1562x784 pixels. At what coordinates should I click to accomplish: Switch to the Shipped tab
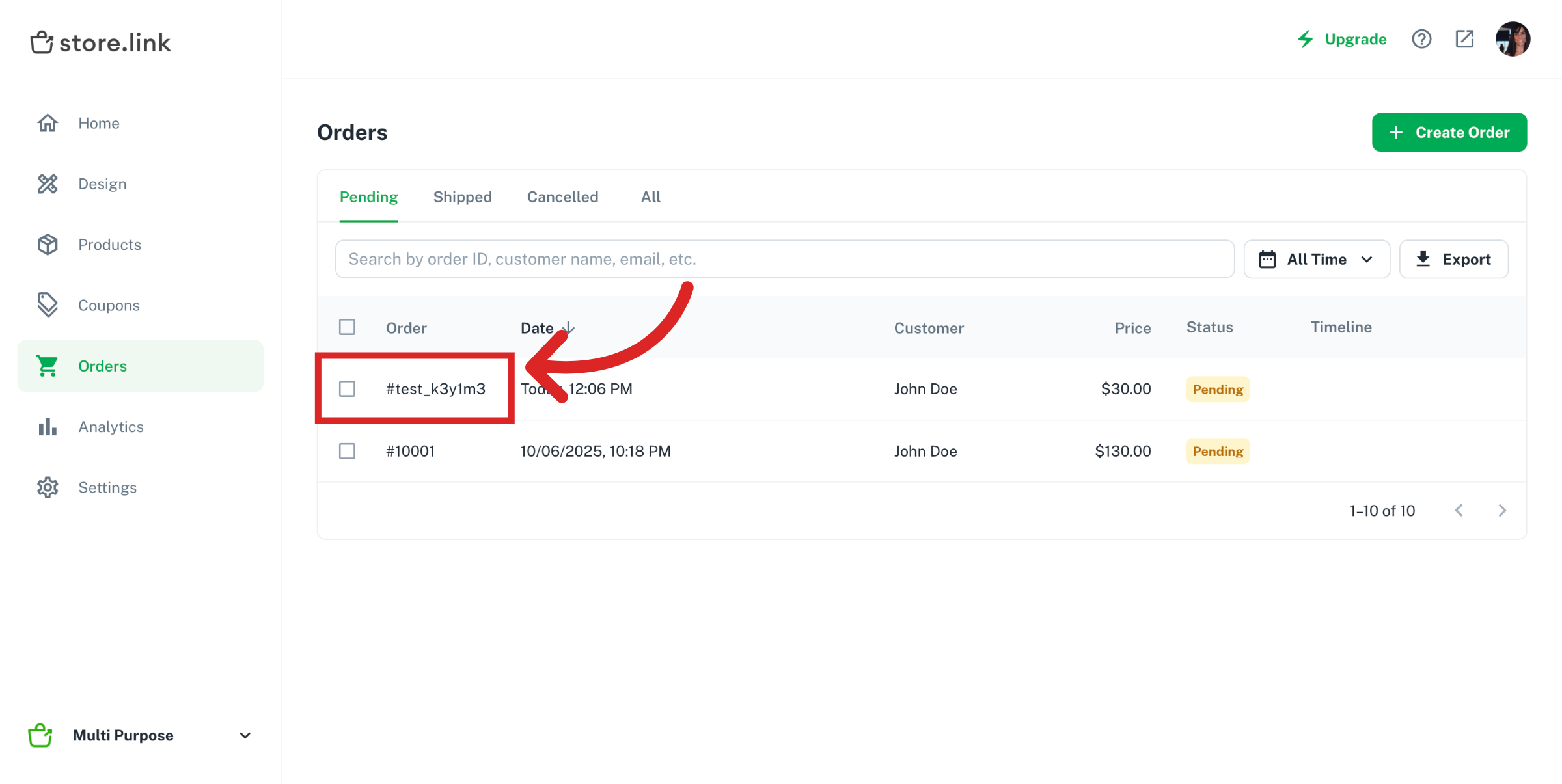point(462,196)
